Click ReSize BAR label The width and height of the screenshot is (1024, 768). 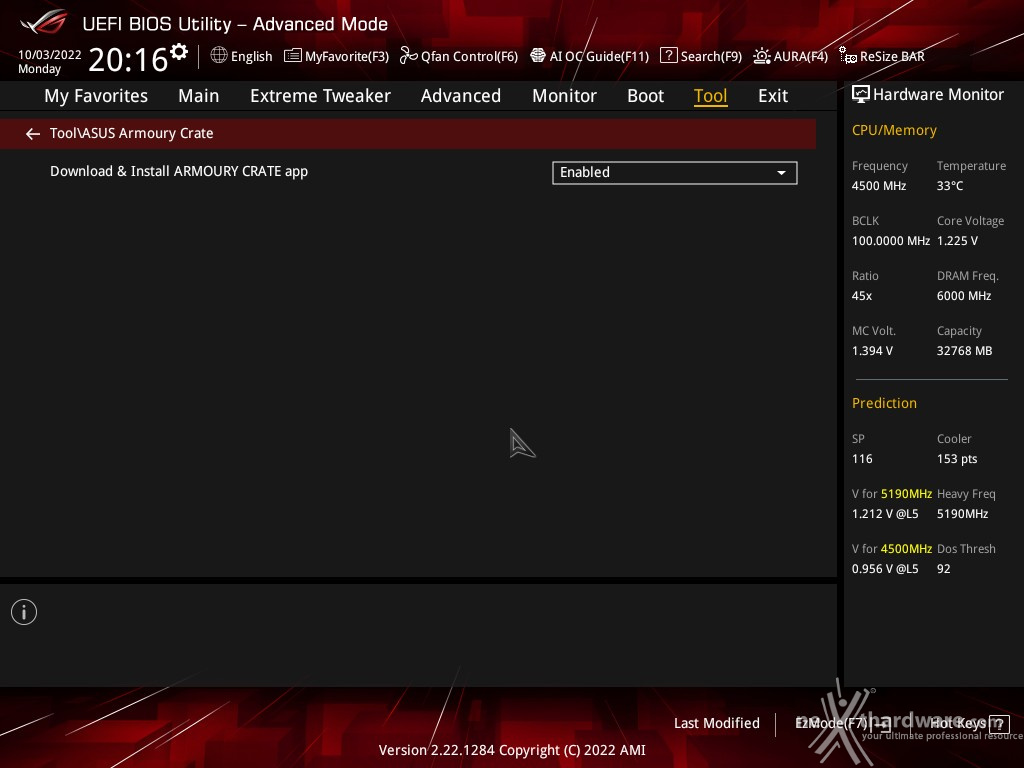coord(892,56)
